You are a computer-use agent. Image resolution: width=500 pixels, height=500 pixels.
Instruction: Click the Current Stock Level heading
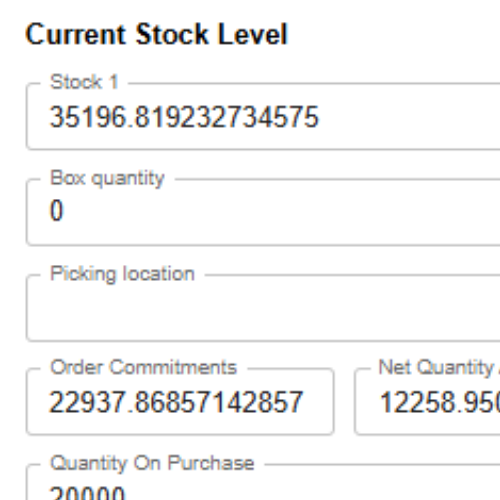[x=156, y=34]
